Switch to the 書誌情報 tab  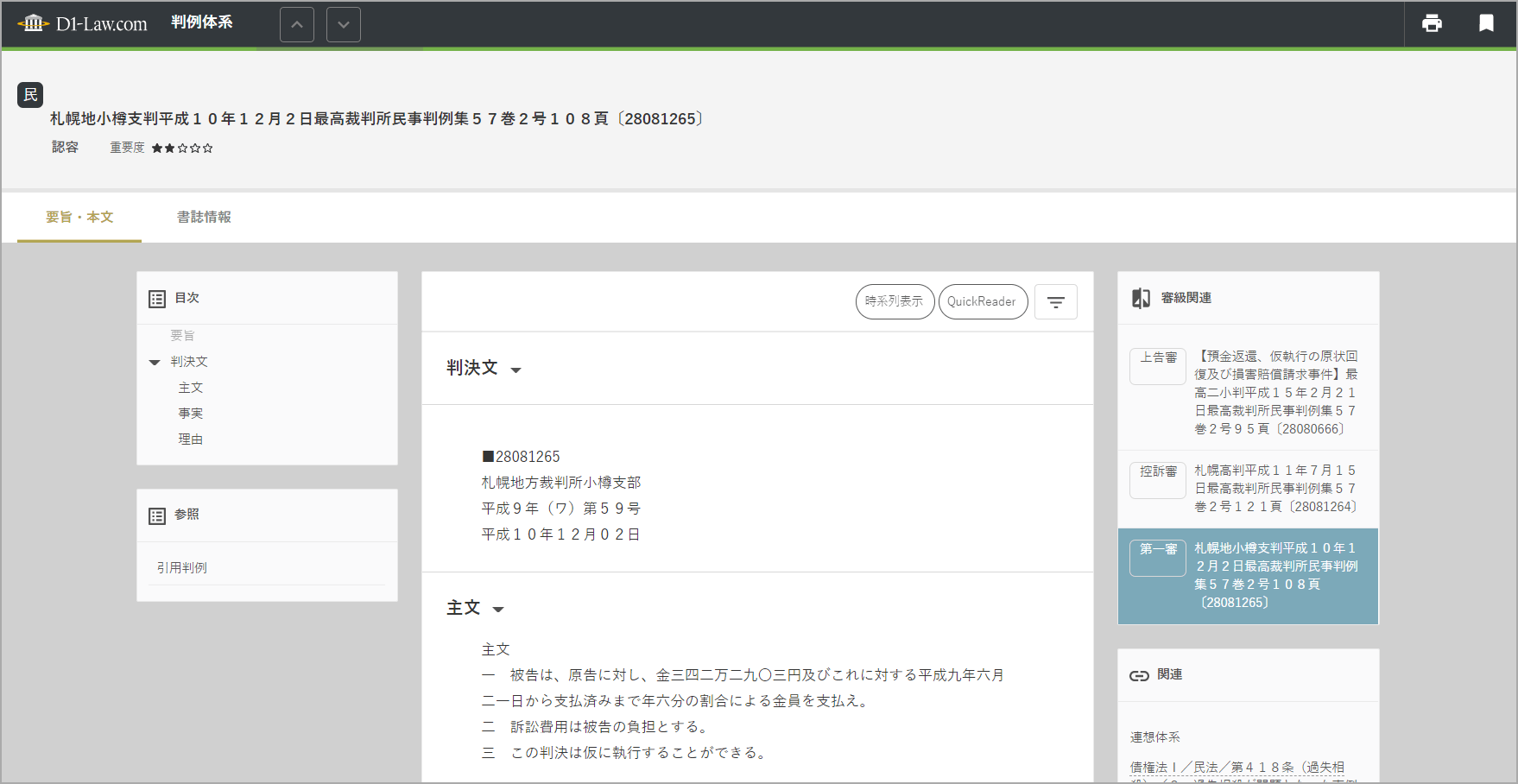pos(204,218)
